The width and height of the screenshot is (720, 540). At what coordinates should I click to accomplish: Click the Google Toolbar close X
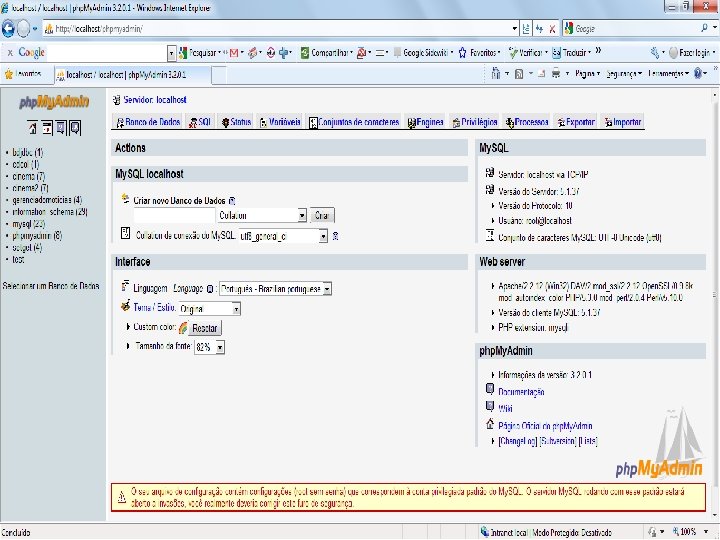[x=10, y=53]
